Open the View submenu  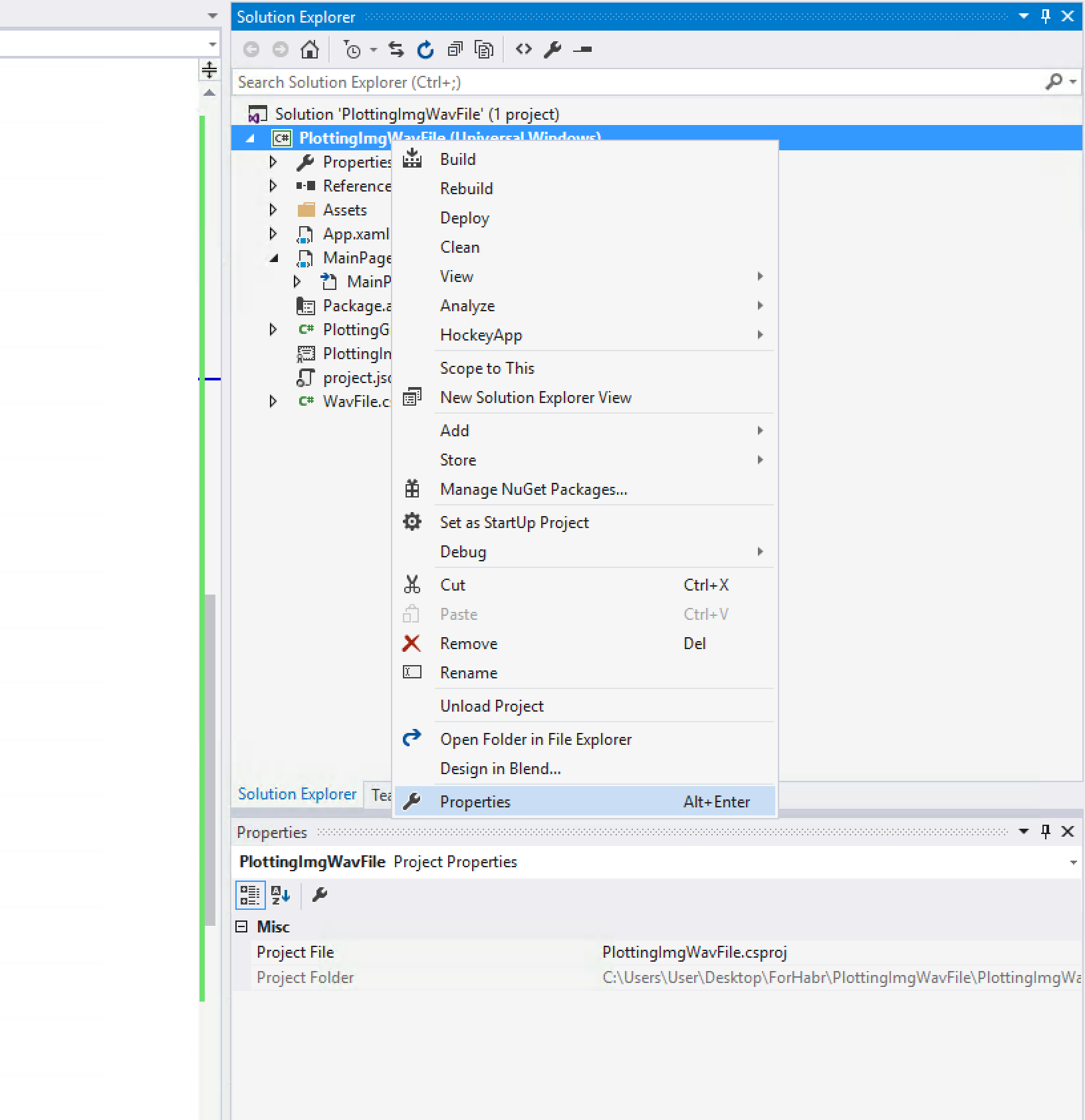coord(586,277)
